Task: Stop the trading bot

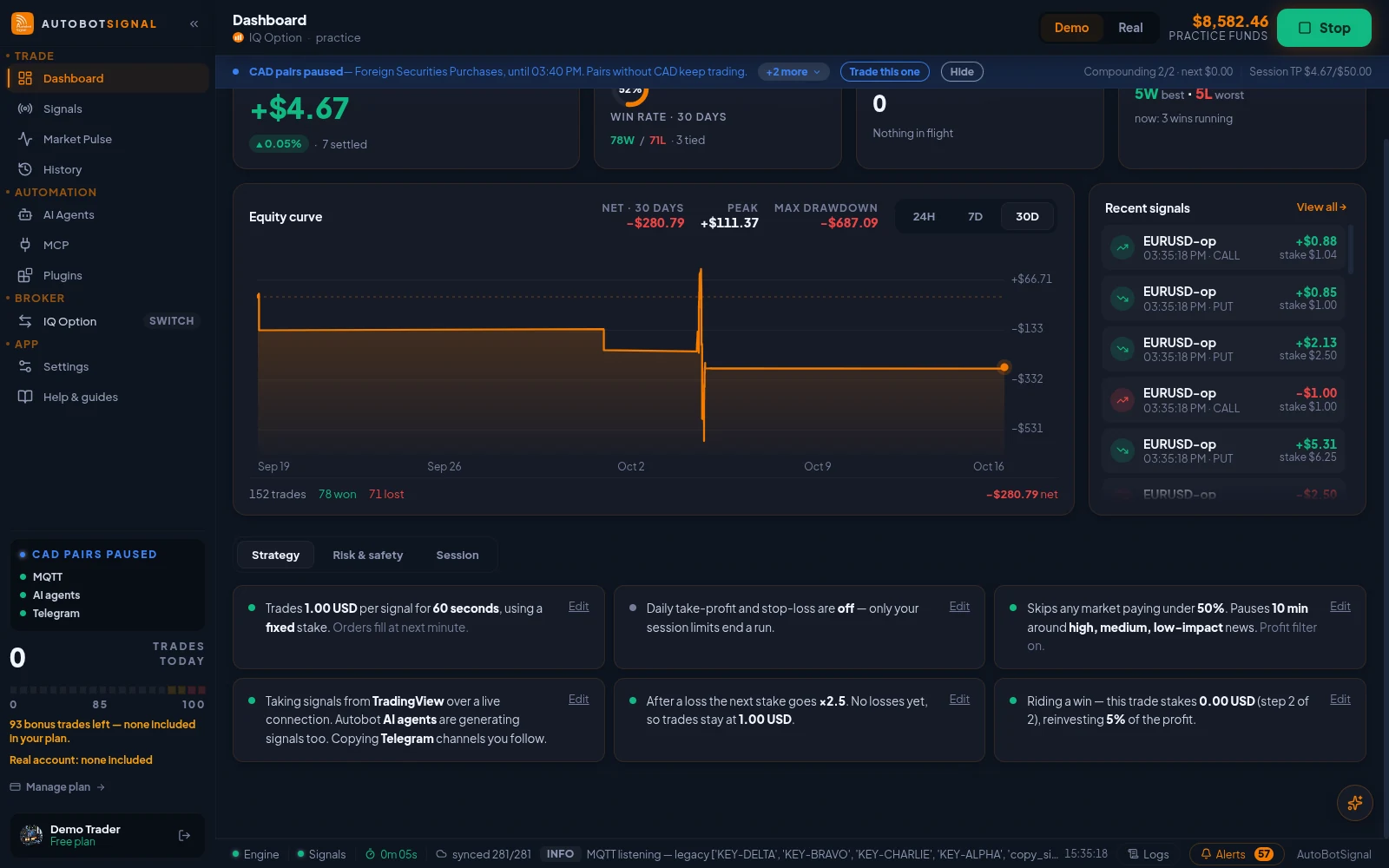Action: [x=1324, y=28]
